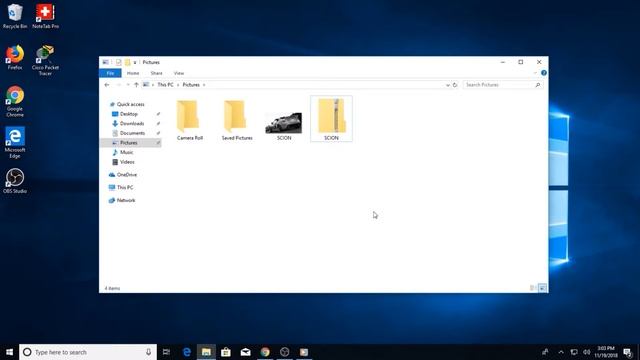Click the Cortana microphone icon
The height and width of the screenshot is (360, 640).
point(148,352)
